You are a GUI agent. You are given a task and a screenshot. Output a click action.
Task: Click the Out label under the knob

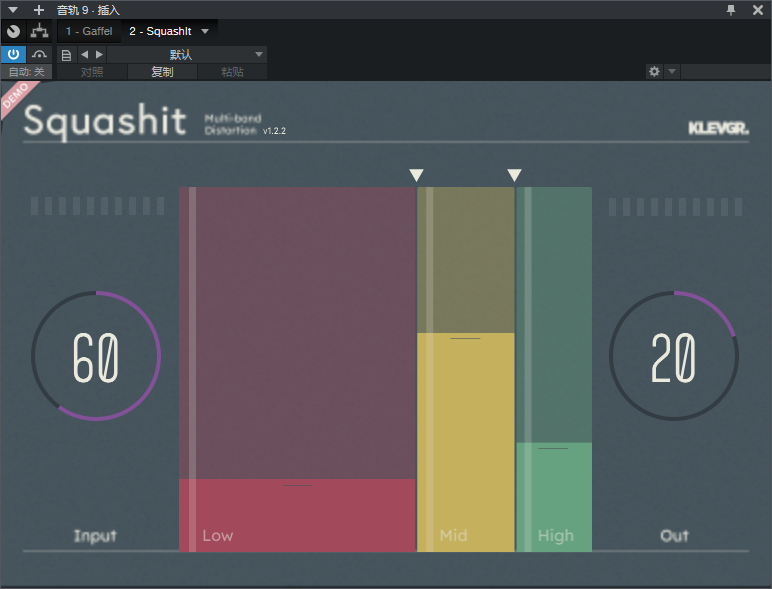click(x=675, y=536)
